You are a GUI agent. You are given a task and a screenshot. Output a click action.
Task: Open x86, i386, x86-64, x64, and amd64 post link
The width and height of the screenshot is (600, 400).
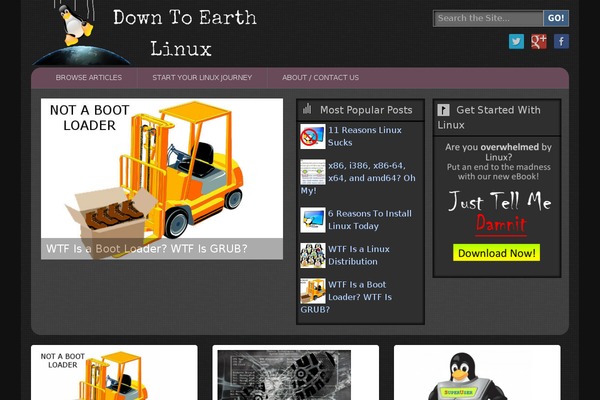click(x=358, y=178)
